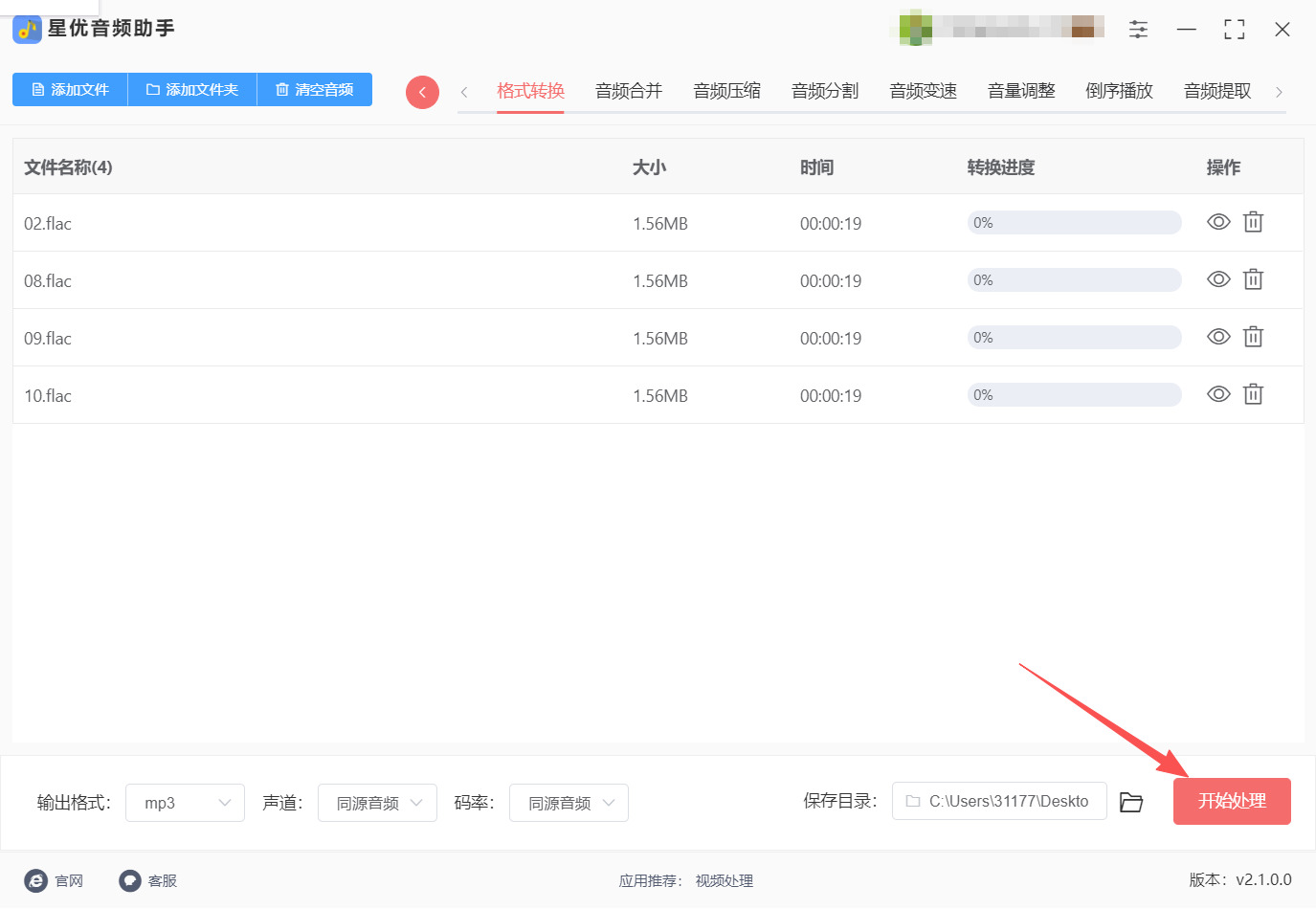This screenshot has width=1316, height=909.
Task: Click the 添加文件 button
Action: [x=70, y=89]
